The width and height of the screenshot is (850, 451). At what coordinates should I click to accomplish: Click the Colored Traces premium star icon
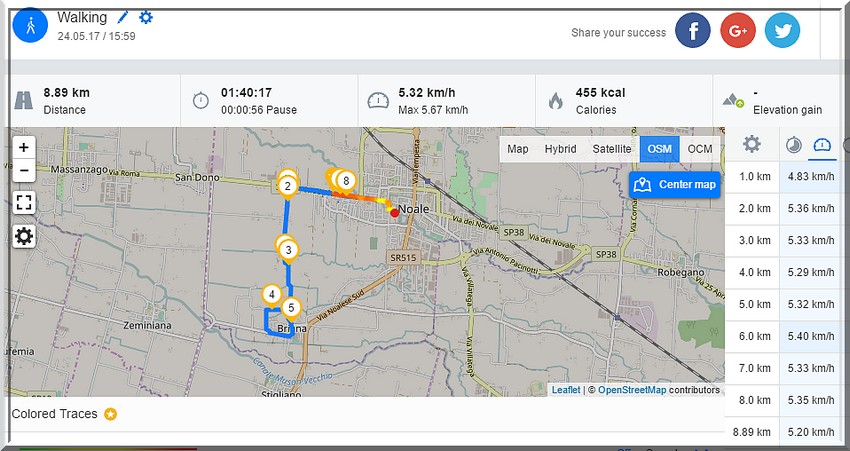click(111, 414)
